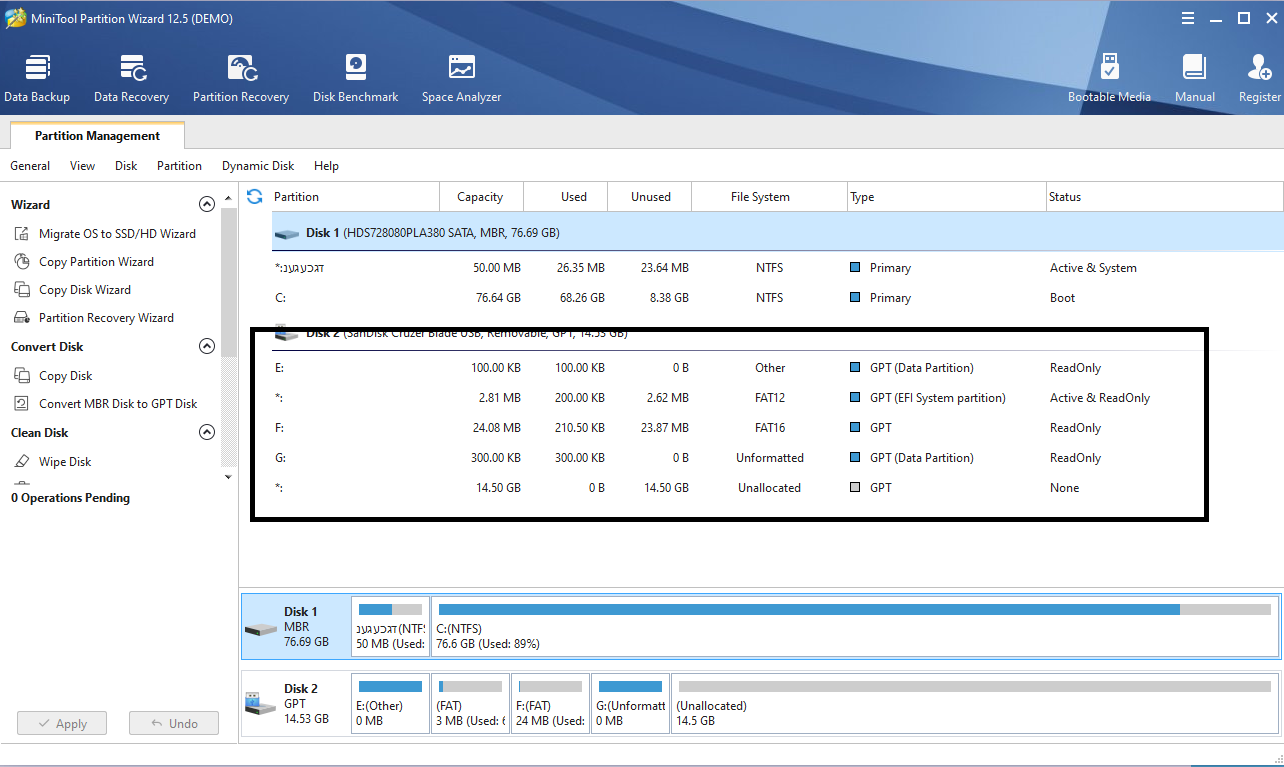This screenshot has height=767, width=1284.
Task: Start Disk Benchmark
Action: 355,79
